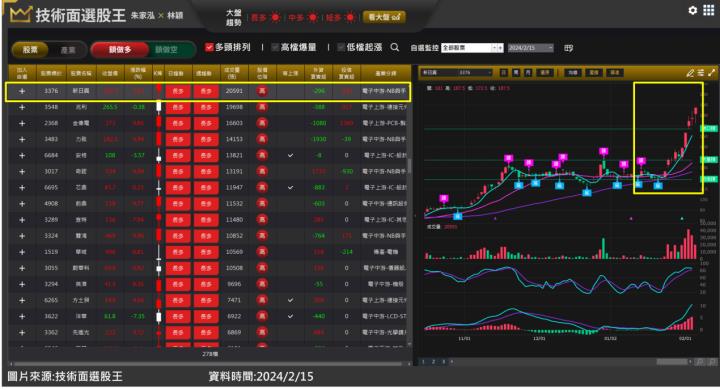This screenshot has width=720, height=390.
Task: Select the 鎖做多 long strategy toggle
Action: [120, 50]
